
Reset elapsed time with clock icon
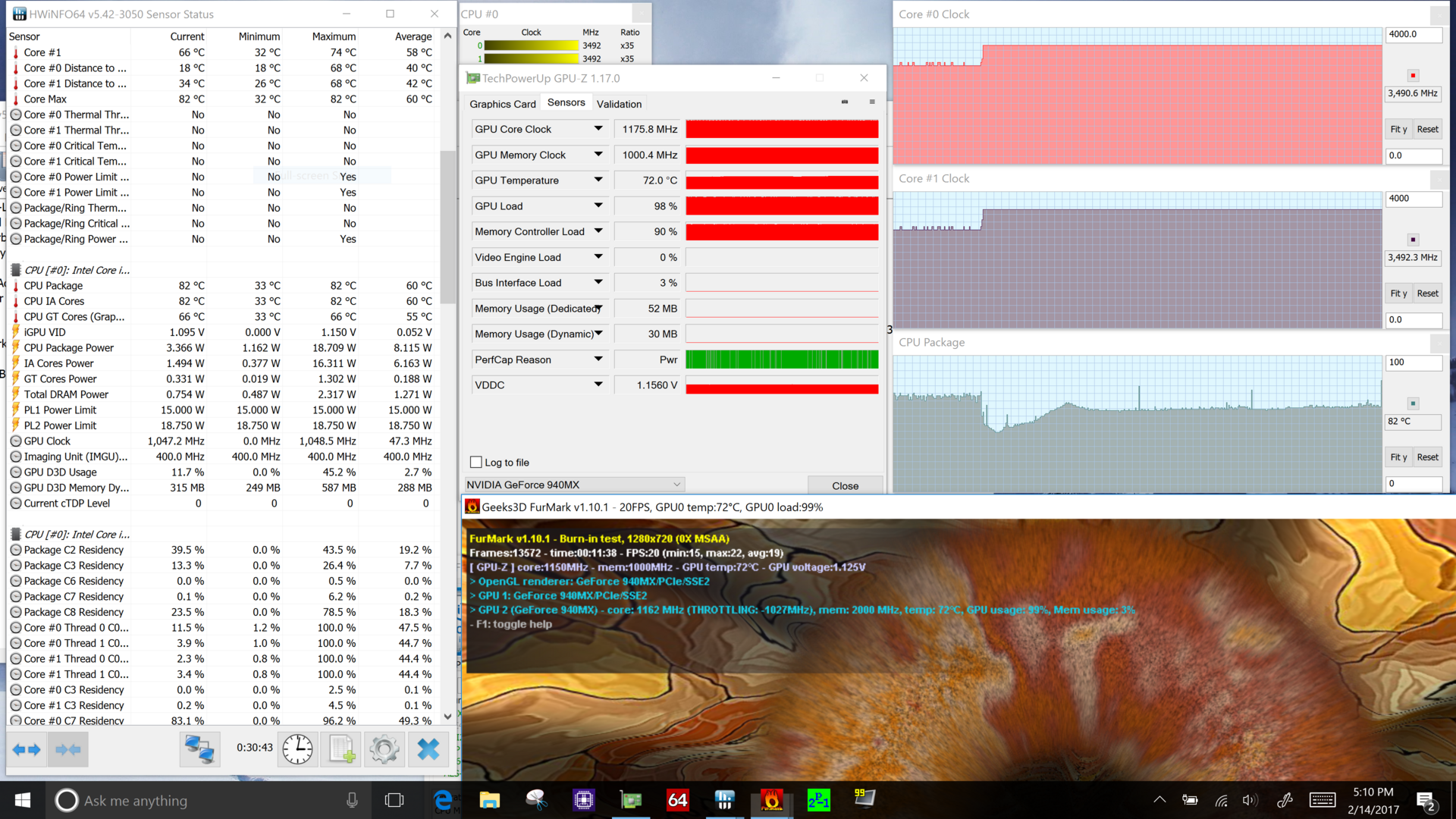coord(297,750)
